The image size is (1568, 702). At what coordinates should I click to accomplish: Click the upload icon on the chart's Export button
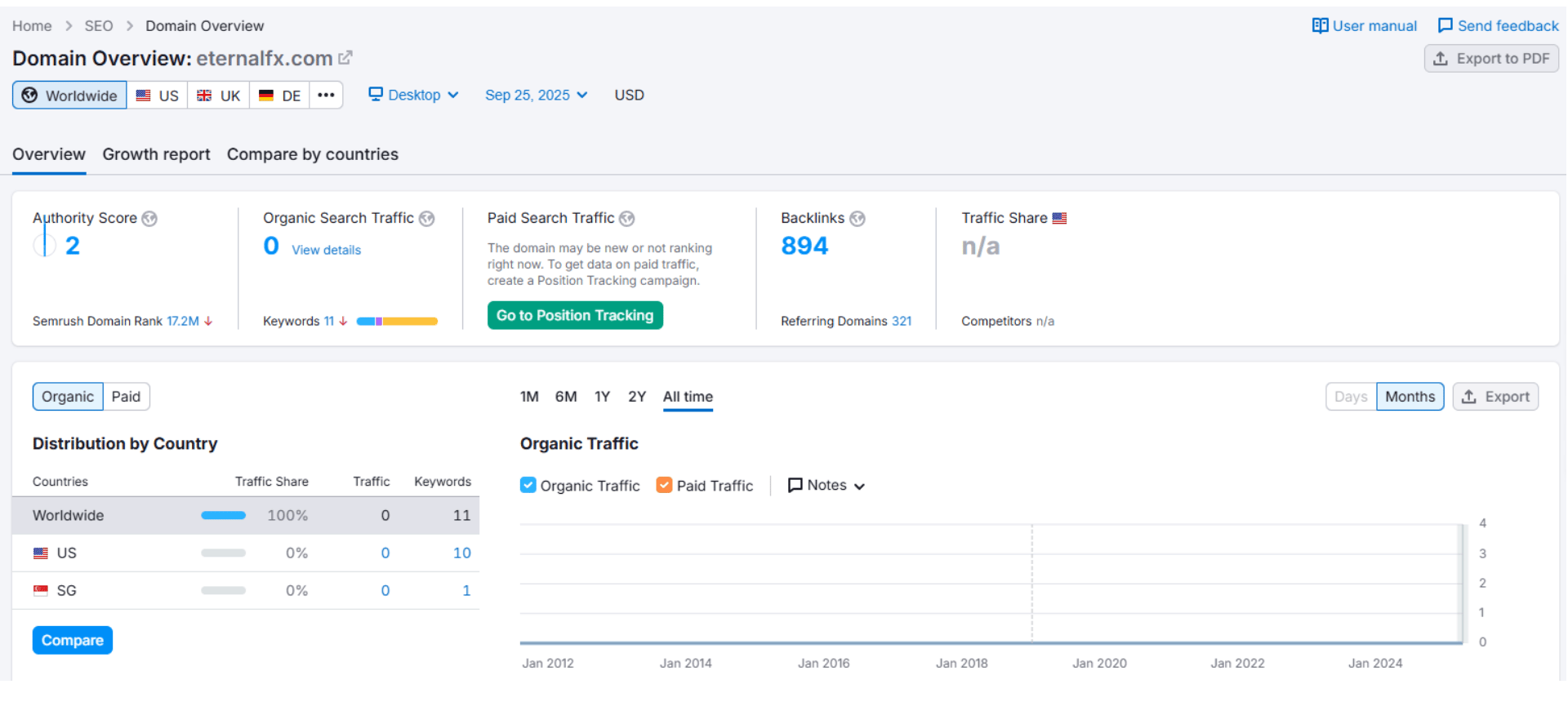[x=1469, y=397]
